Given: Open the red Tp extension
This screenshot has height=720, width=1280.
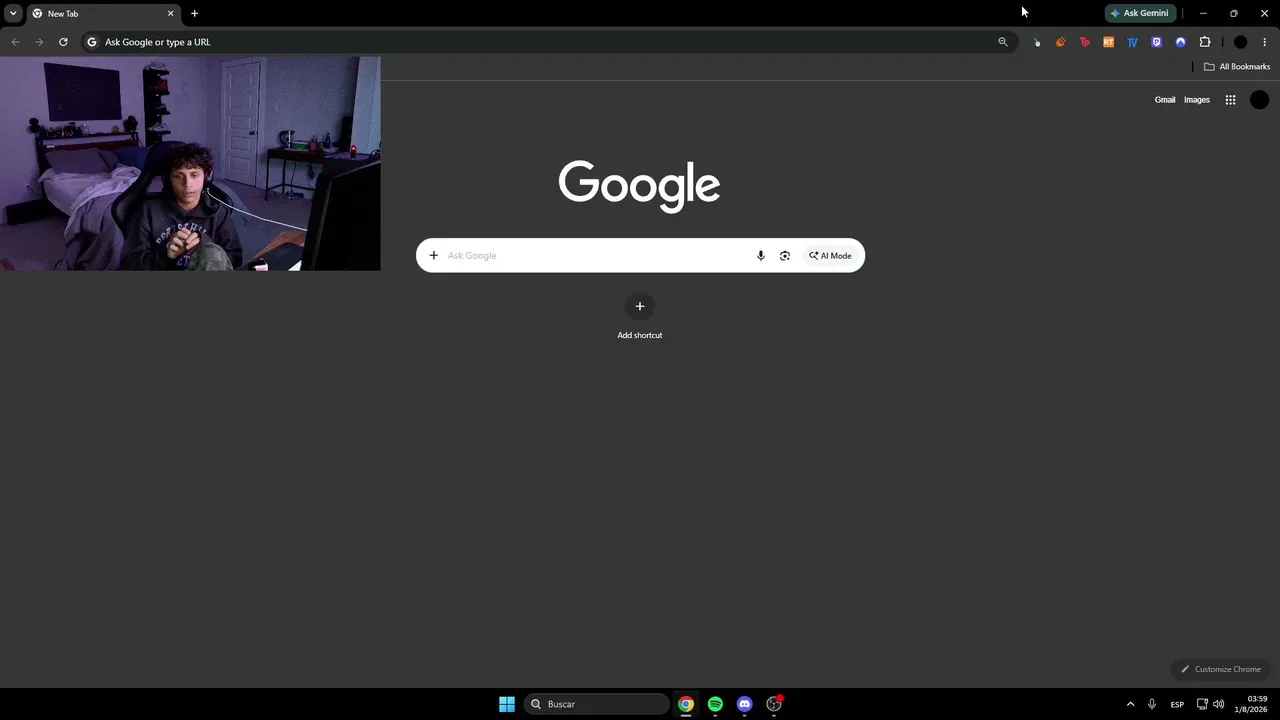Looking at the screenshot, I should [1085, 42].
